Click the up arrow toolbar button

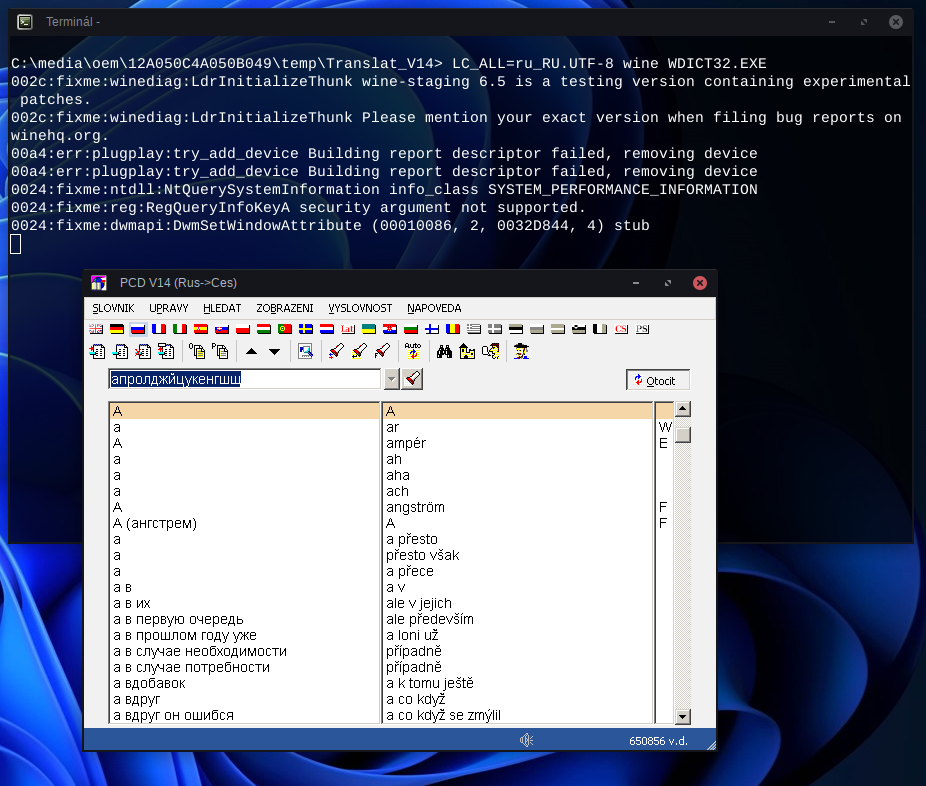252,352
